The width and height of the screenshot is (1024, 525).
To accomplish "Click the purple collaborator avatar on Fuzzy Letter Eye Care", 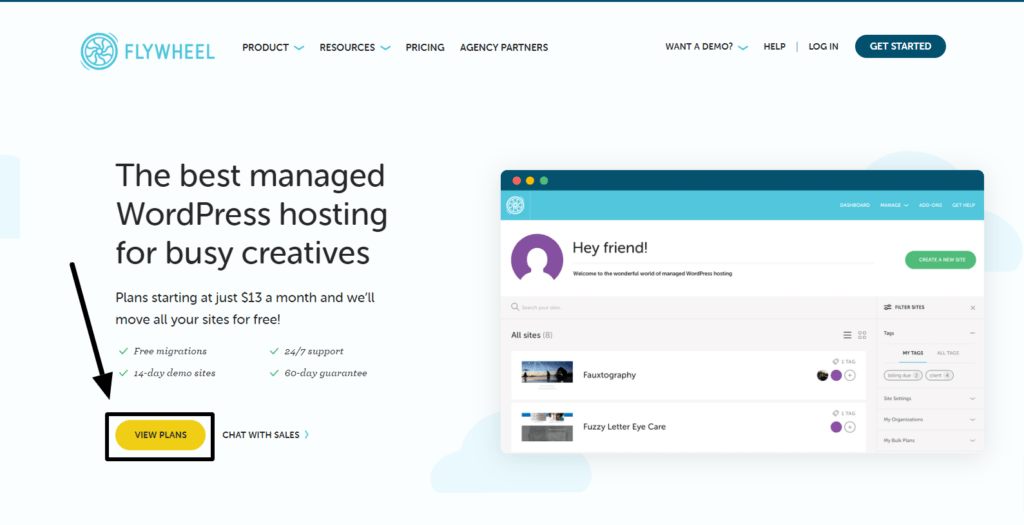I will (836, 427).
